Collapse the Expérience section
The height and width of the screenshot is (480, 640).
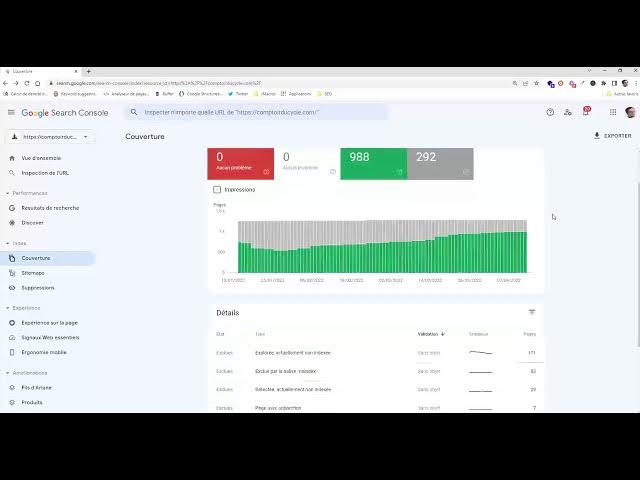(x=23, y=308)
